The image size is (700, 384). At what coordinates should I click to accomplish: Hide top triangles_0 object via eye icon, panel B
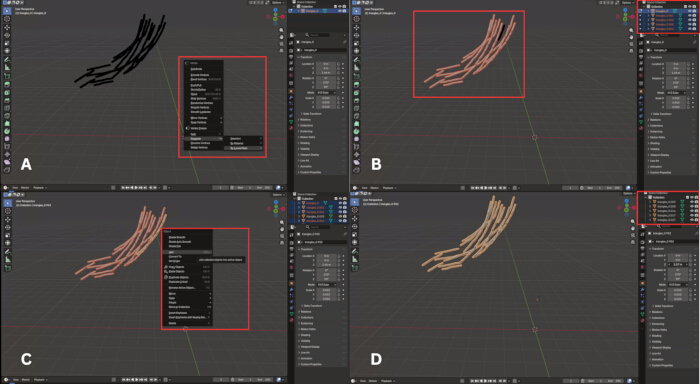pyautogui.click(x=690, y=11)
